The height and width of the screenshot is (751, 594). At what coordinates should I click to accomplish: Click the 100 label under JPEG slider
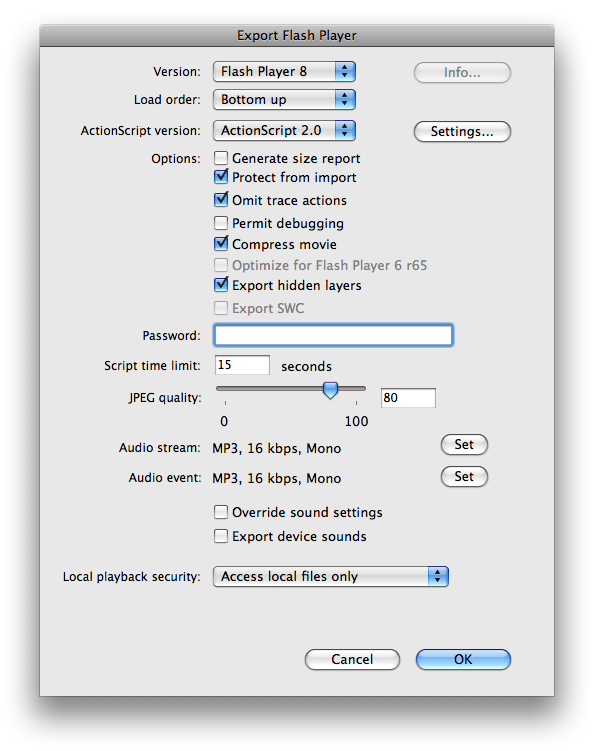[356, 421]
